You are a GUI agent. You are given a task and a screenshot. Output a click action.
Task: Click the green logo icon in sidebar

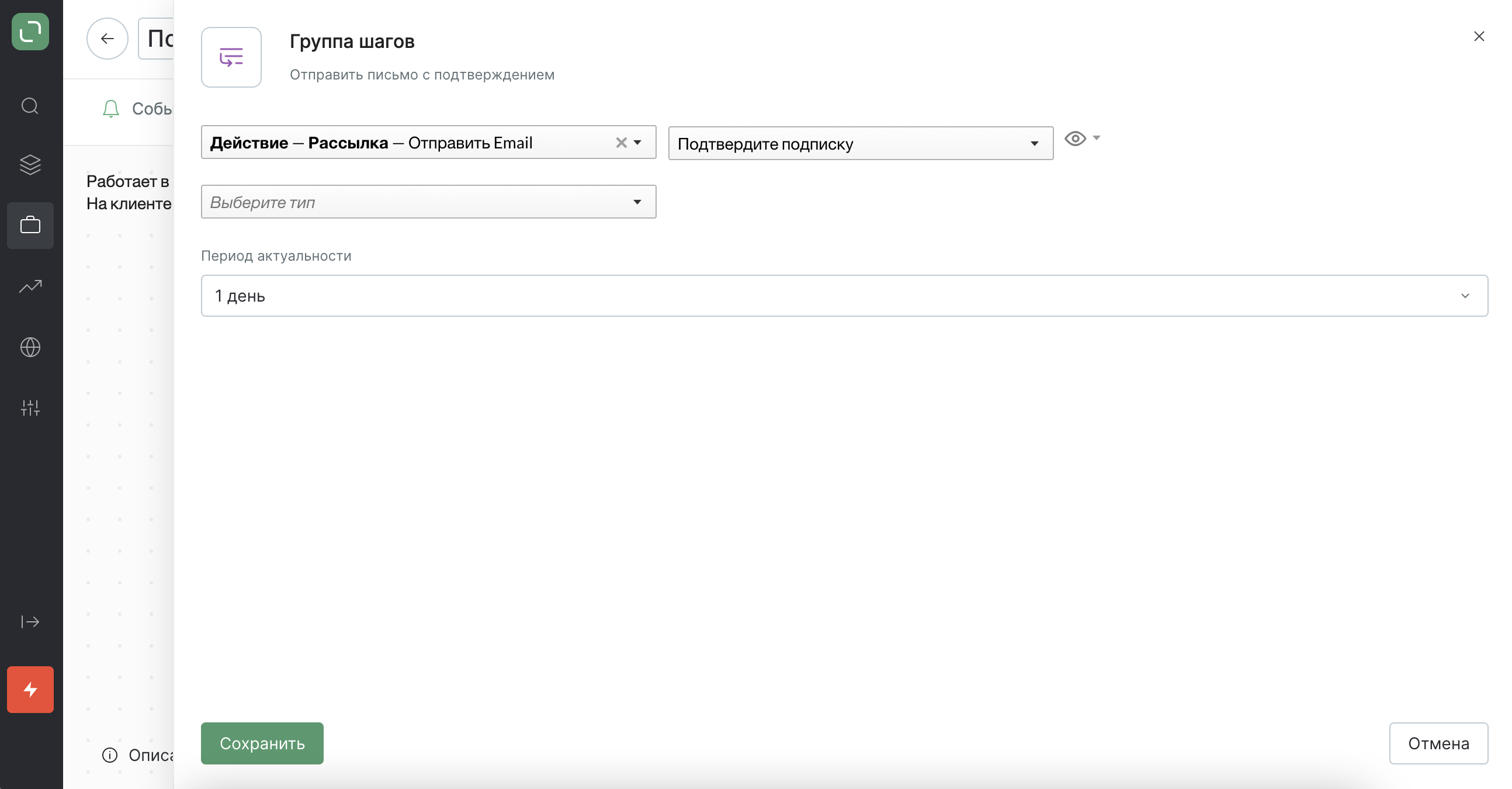point(30,31)
